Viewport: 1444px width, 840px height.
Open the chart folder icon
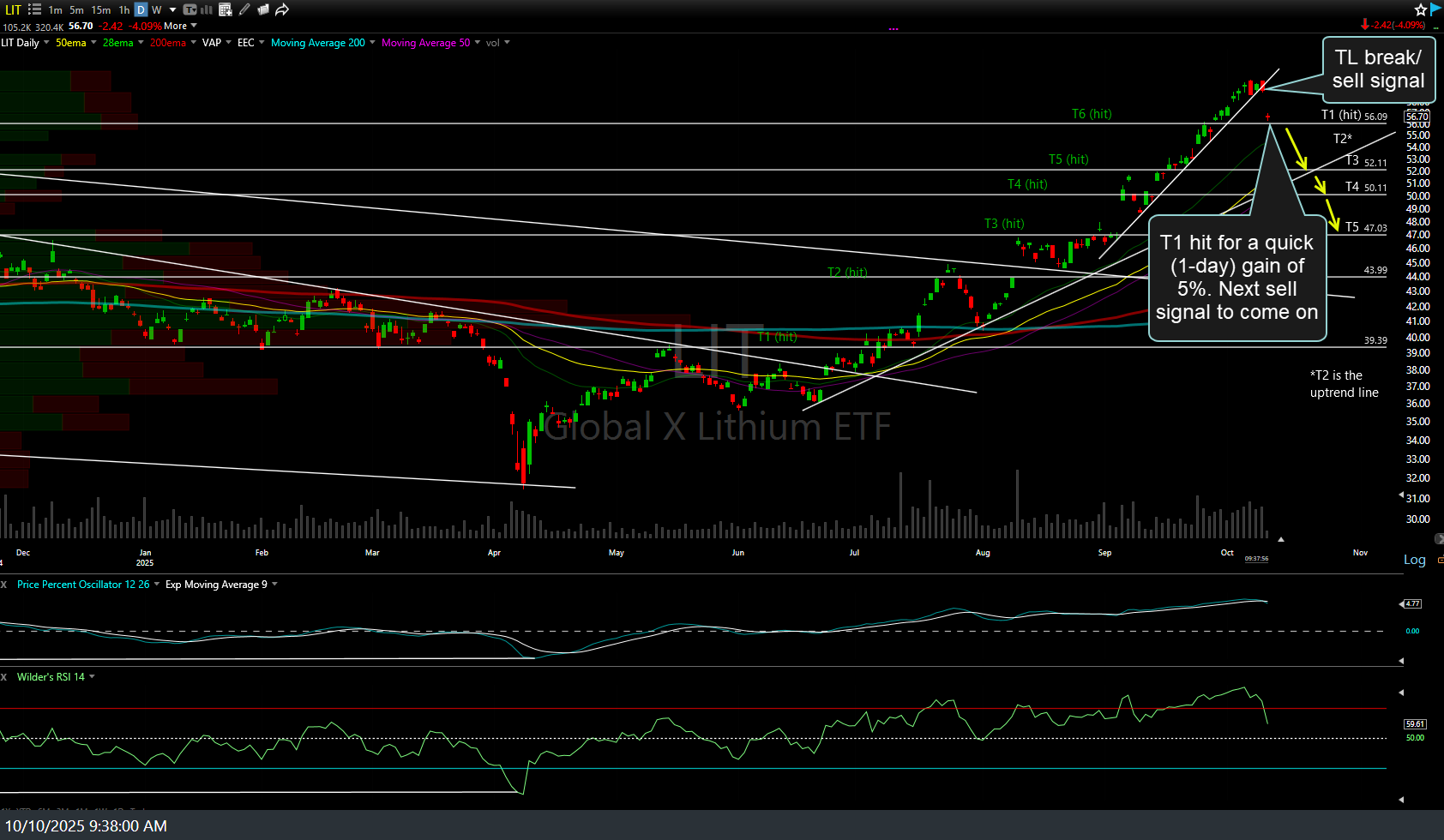click(x=263, y=9)
